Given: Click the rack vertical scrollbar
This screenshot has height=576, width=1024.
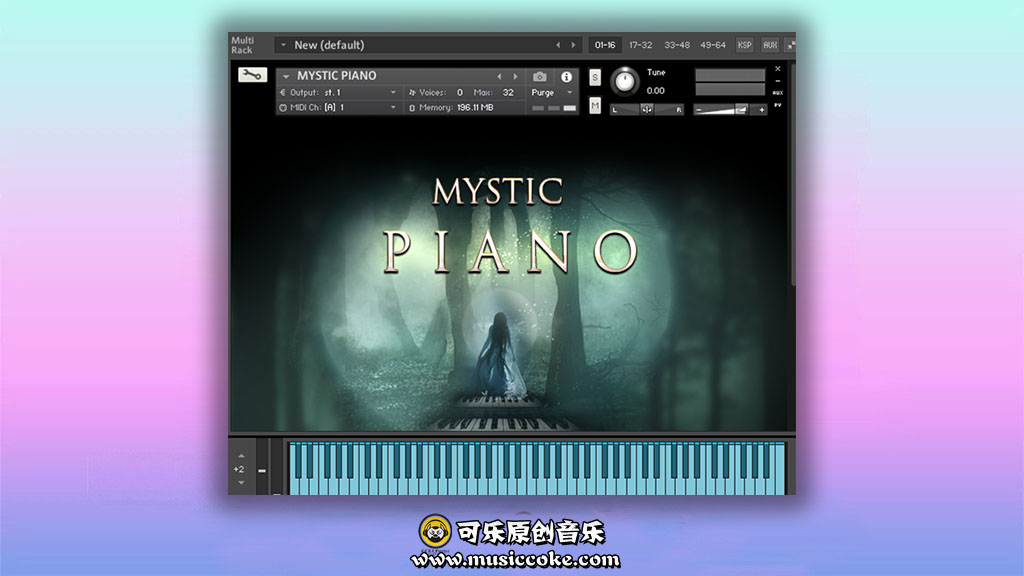Looking at the screenshot, I should pos(793,174).
